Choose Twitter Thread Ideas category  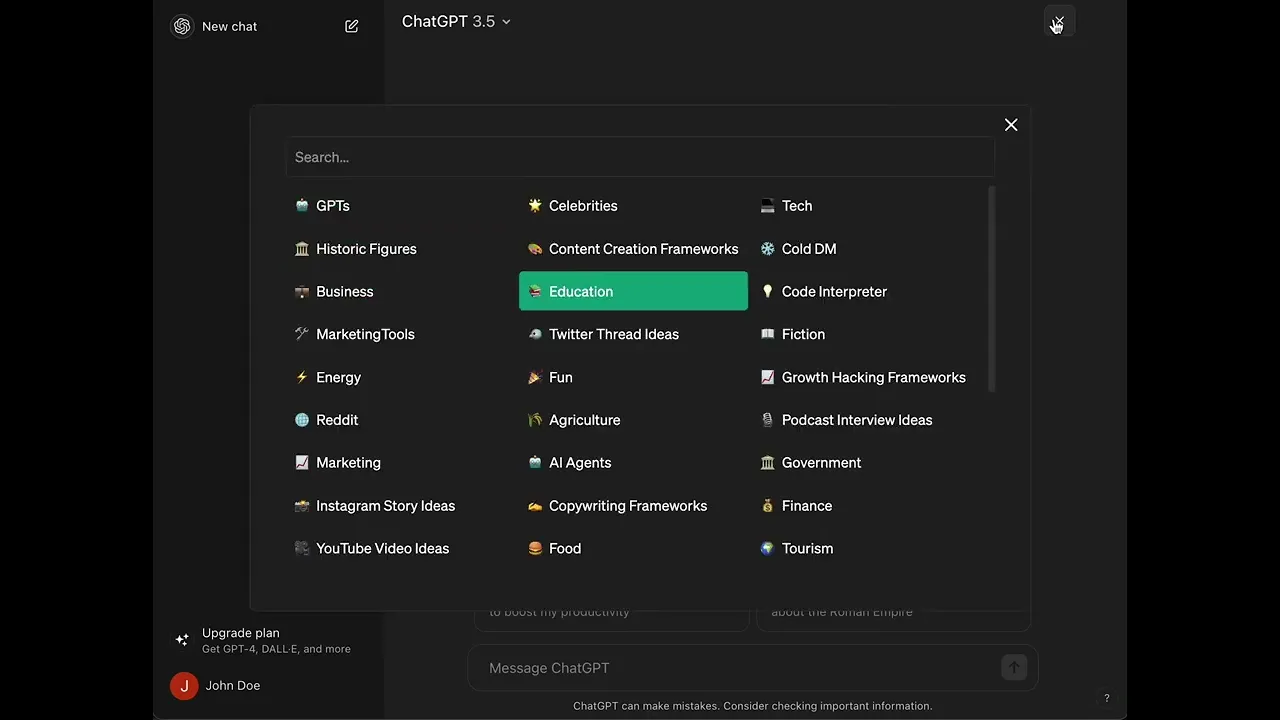coord(613,334)
